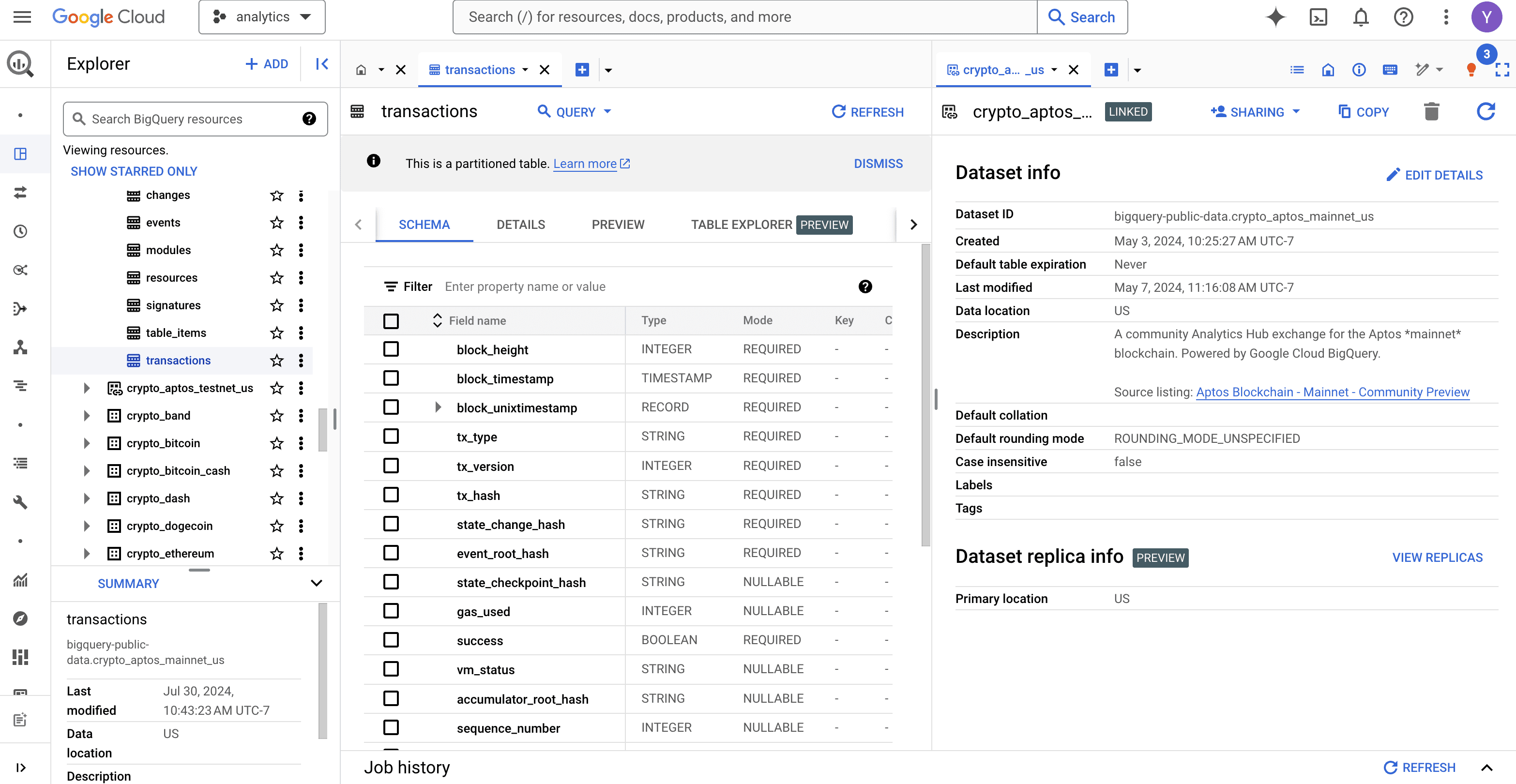Expand the crypto_bitcoin dataset

(87, 443)
